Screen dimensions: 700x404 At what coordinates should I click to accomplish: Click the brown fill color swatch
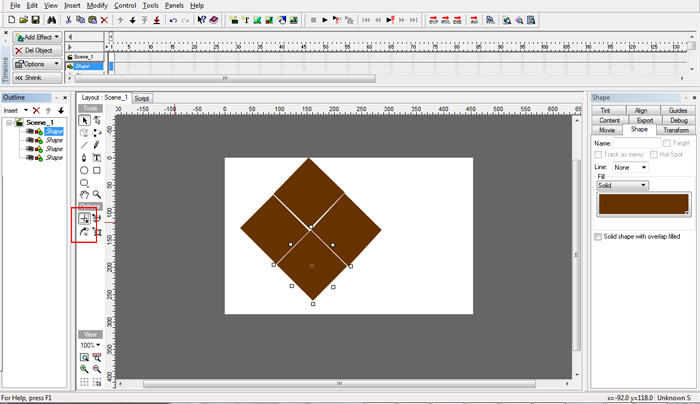641,205
